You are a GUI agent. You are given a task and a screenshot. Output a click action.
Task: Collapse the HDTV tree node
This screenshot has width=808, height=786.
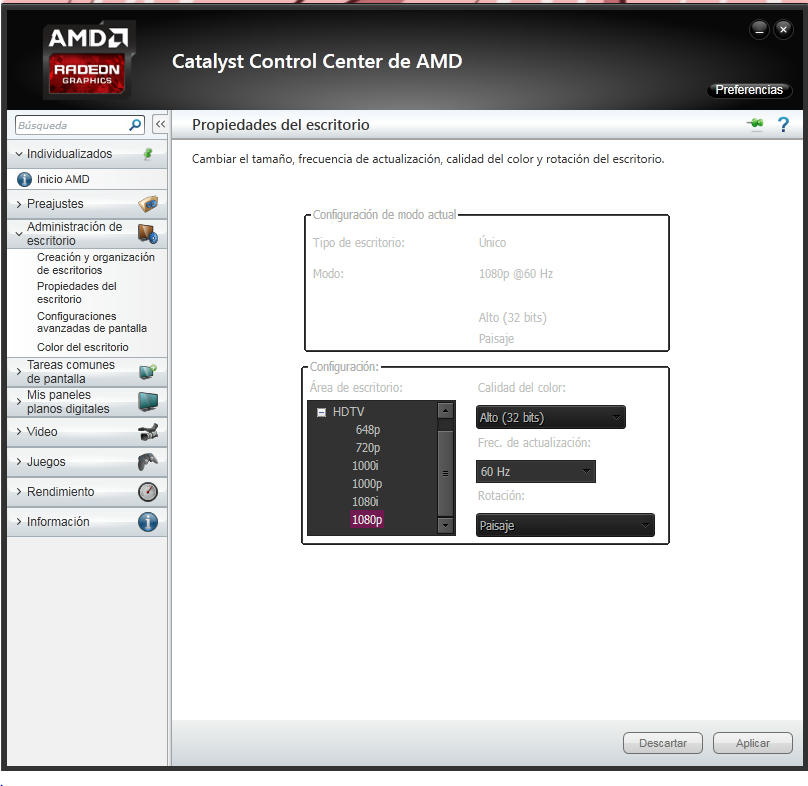321,412
